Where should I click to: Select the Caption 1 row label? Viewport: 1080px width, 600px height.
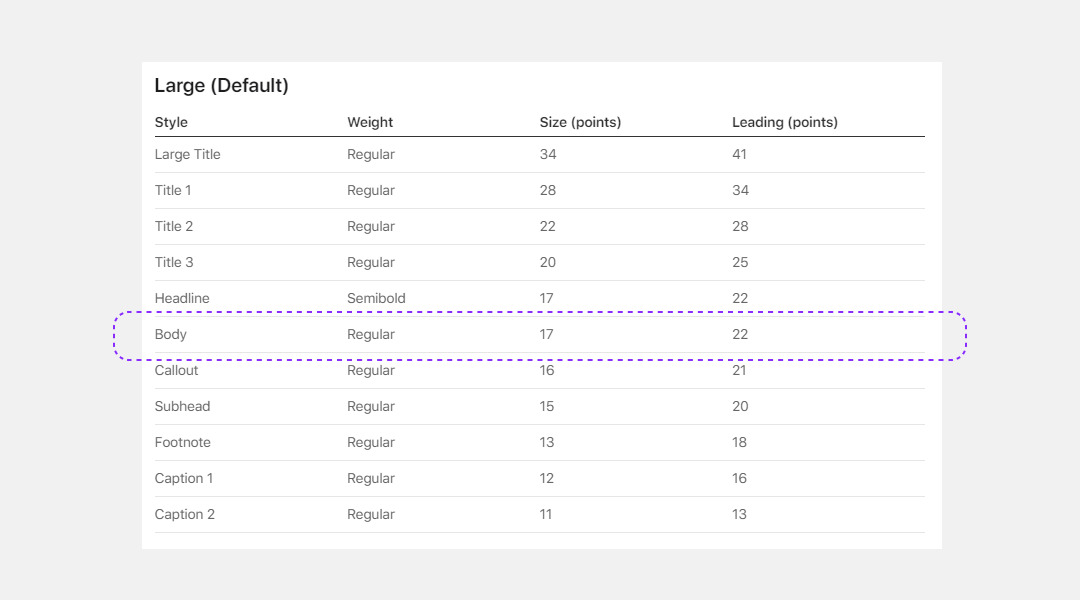184,478
